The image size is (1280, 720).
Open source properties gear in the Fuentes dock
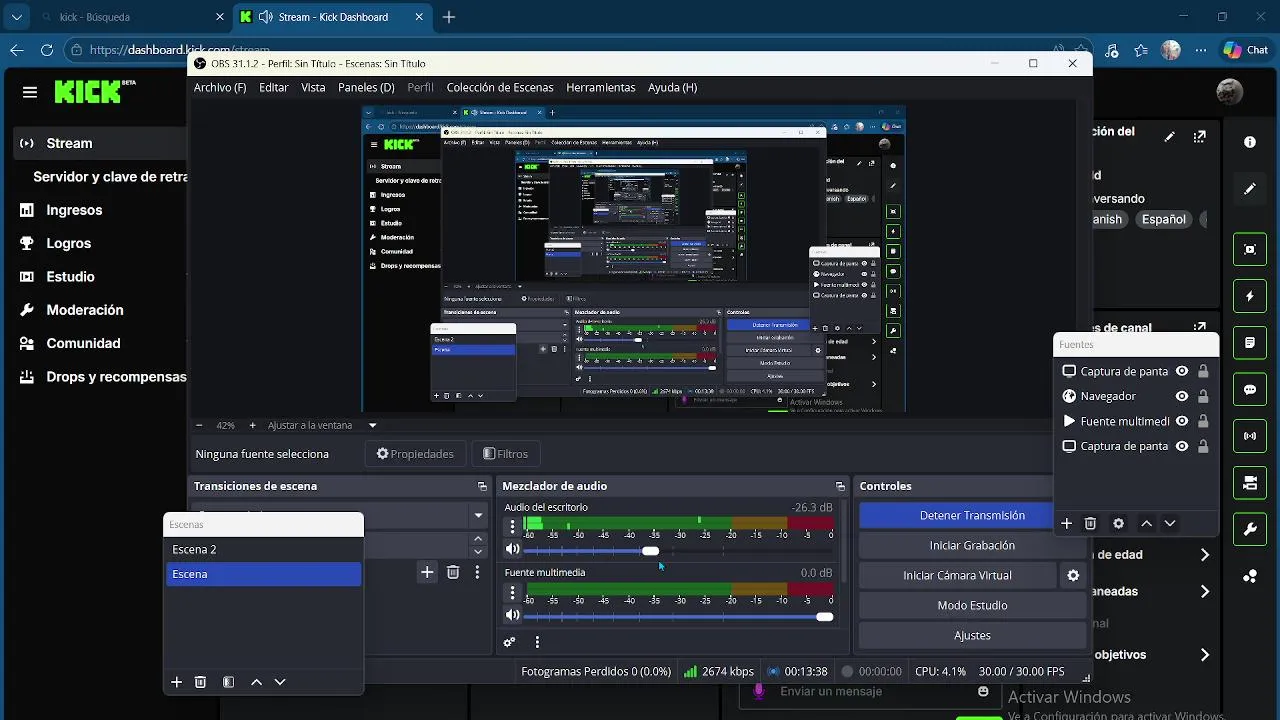pyautogui.click(x=1119, y=523)
